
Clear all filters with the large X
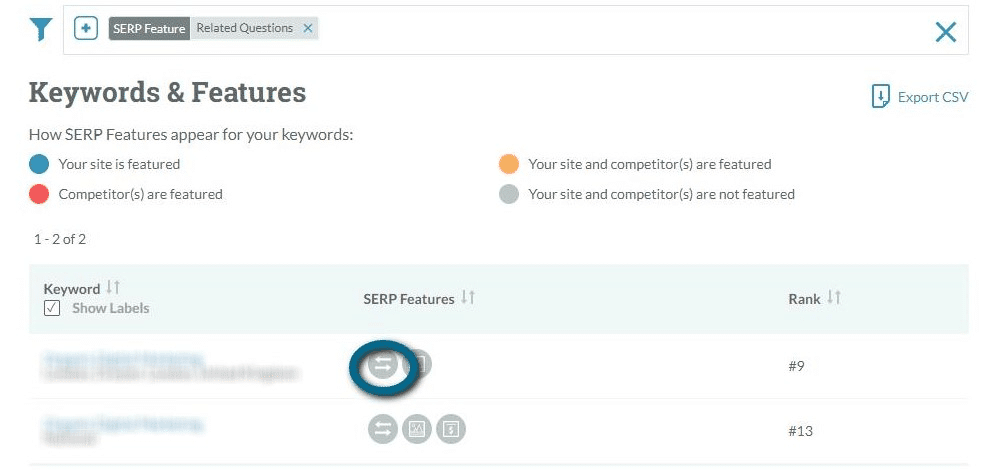[945, 32]
